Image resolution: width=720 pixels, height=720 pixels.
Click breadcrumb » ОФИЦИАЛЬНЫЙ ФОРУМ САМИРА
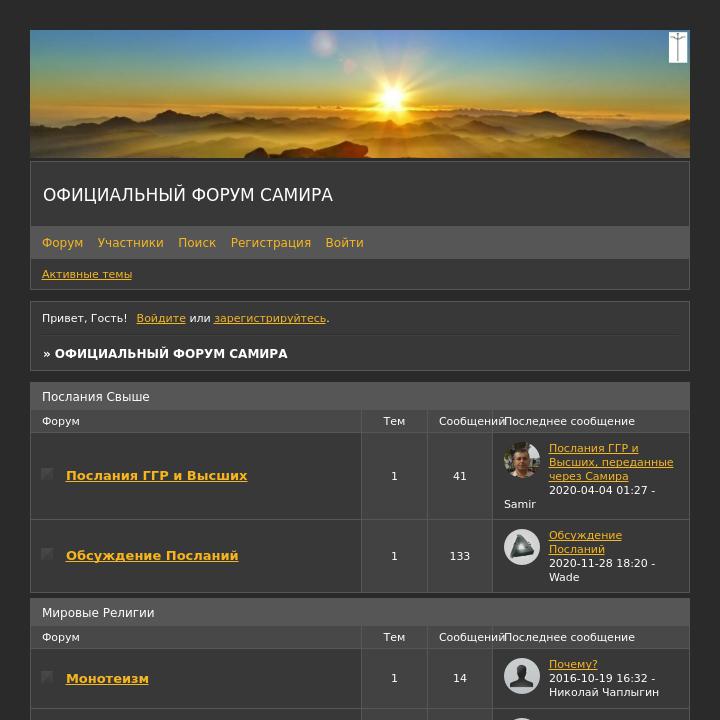(x=165, y=354)
